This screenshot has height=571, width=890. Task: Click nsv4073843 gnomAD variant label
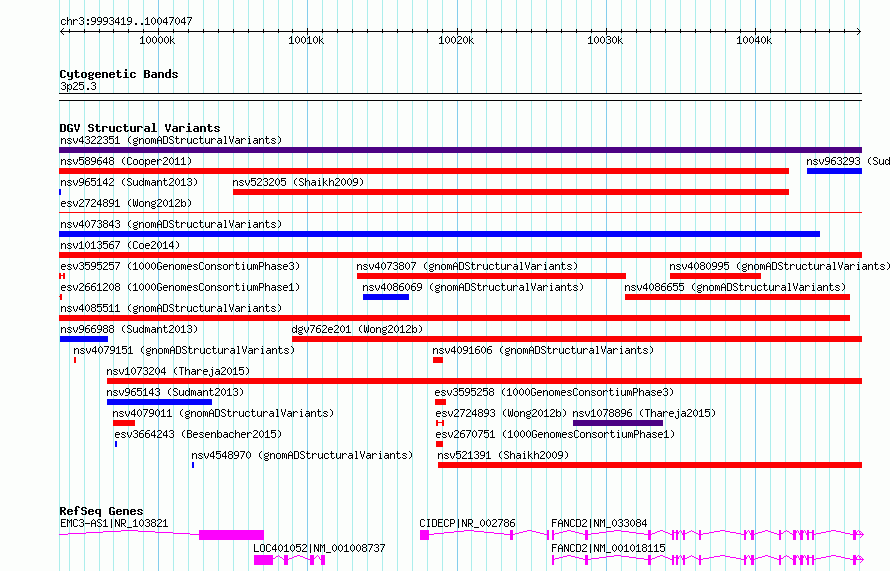point(171,224)
